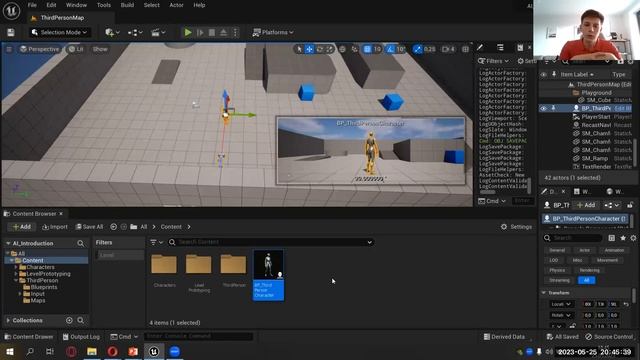This screenshot has height=360, width=640.
Task: Toggle Details property matrix grid icon
Action: pyautogui.click(x=611, y=238)
